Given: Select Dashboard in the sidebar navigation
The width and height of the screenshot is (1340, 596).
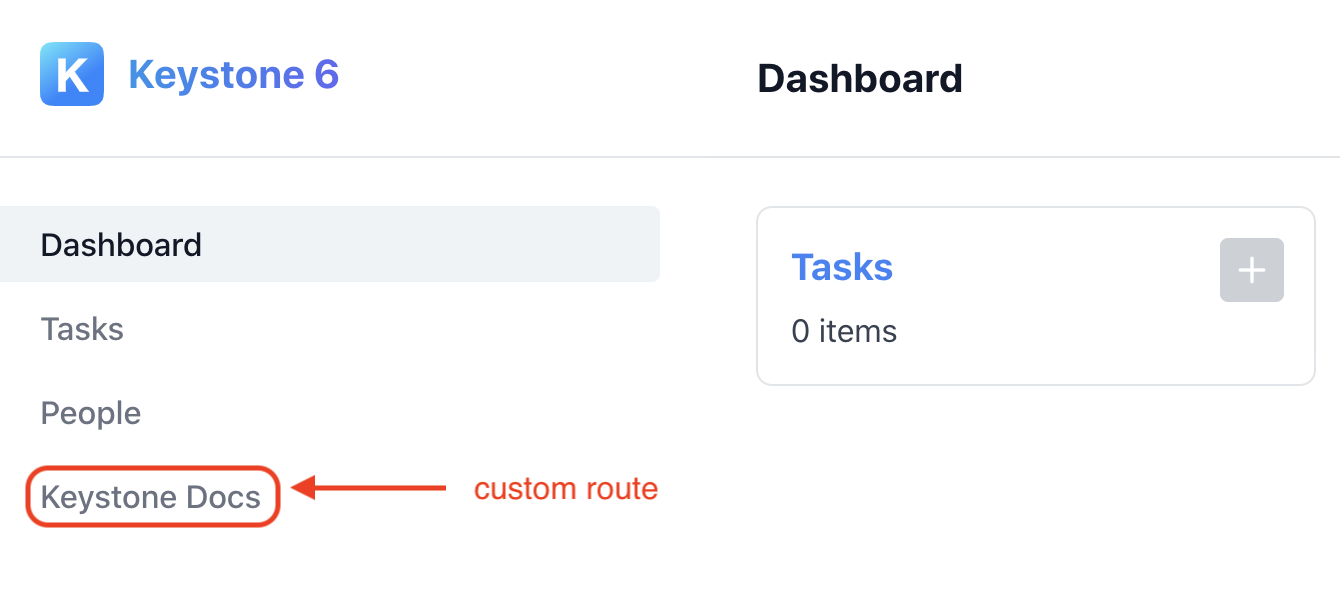Looking at the screenshot, I should 120,243.
